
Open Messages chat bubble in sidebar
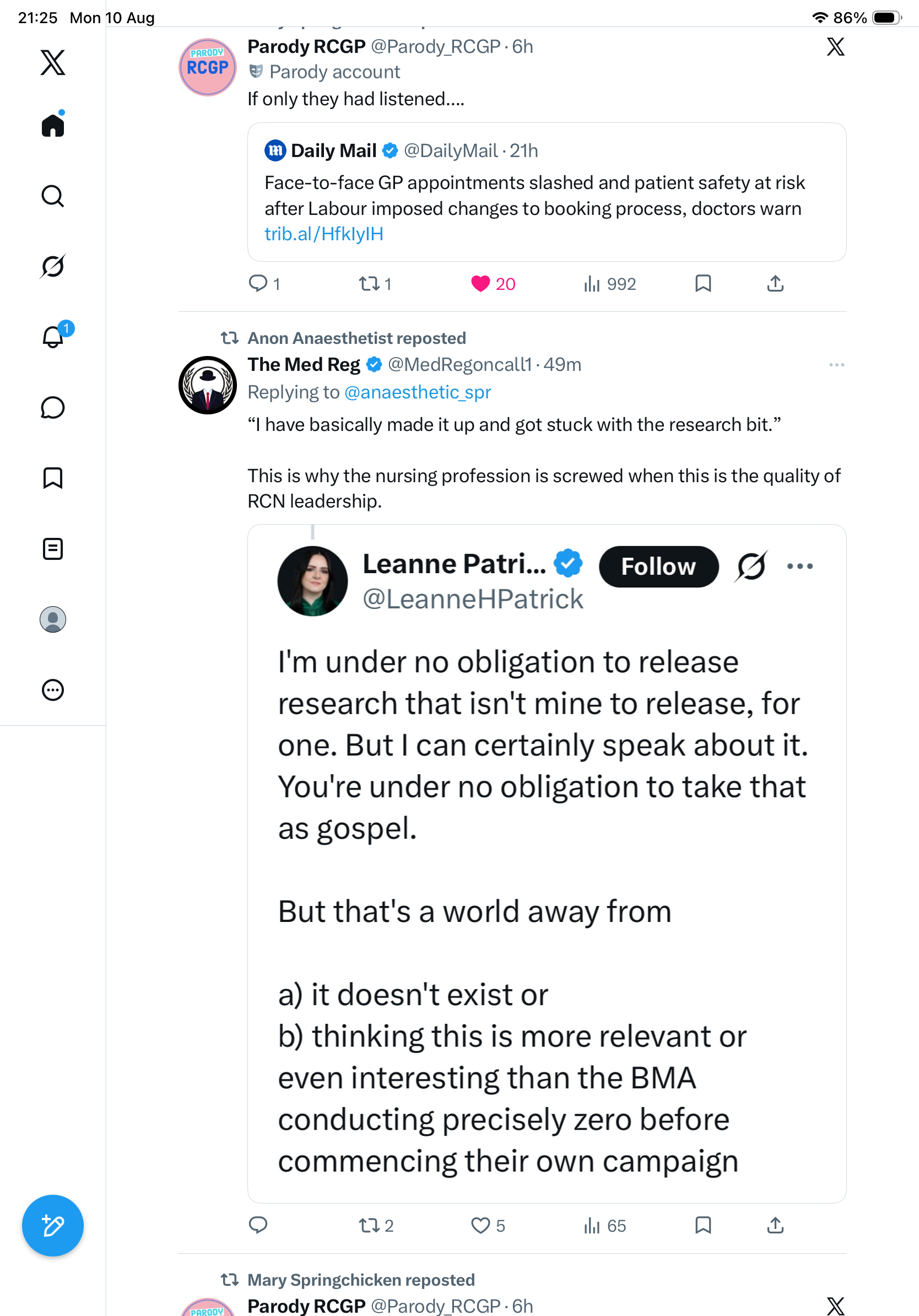pyautogui.click(x=53, y=407)
